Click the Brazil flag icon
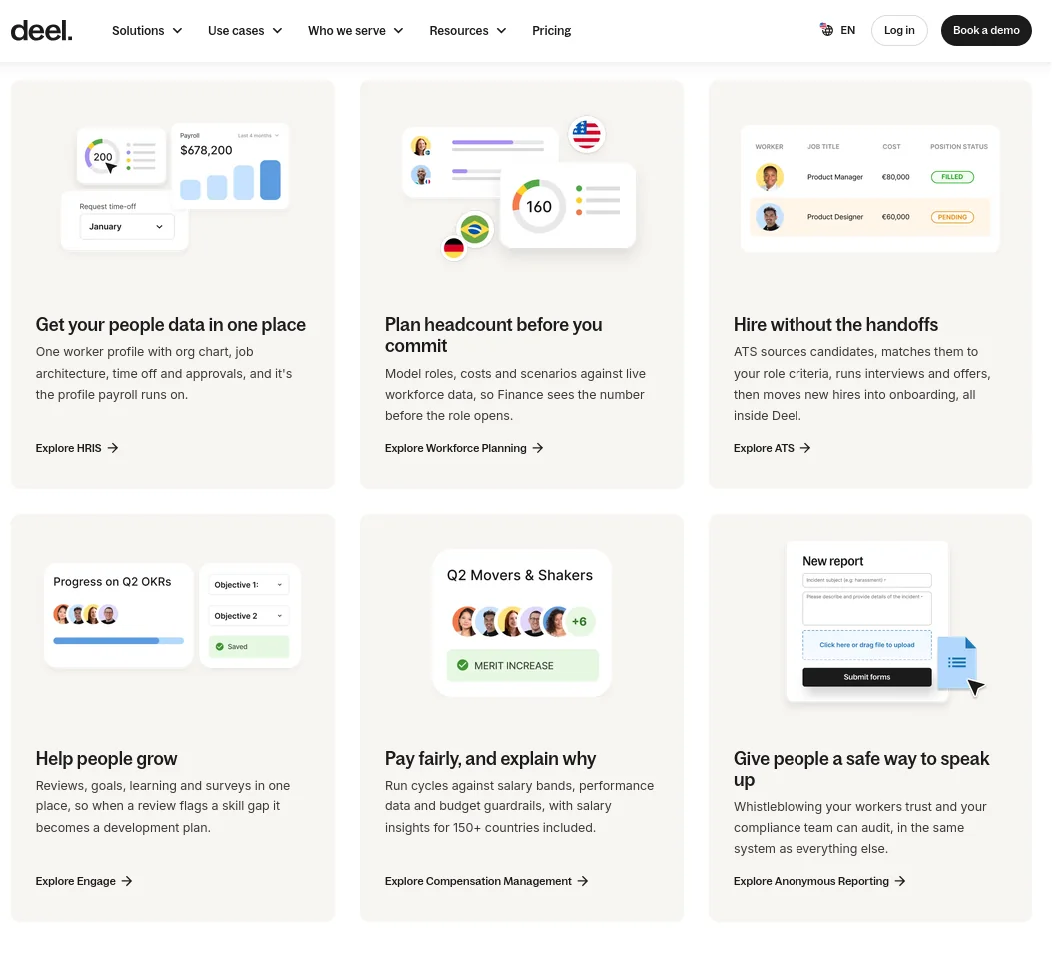The height and width of the screenshot is (958, 1052). pos(475,229)
